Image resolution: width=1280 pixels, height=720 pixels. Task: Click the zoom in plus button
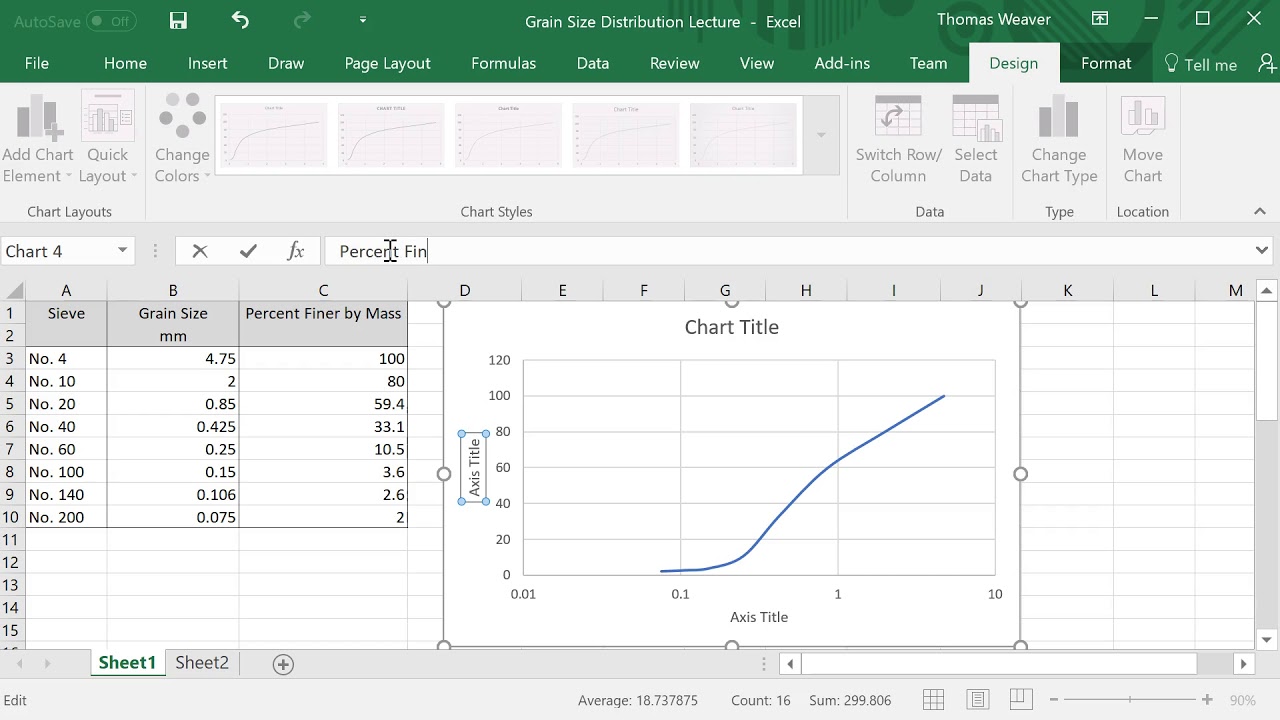[x=1207, y=700]
